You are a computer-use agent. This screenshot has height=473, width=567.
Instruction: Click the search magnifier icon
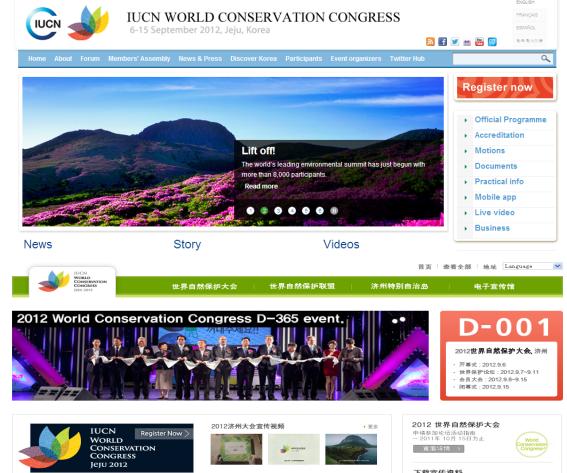(546, 59)
